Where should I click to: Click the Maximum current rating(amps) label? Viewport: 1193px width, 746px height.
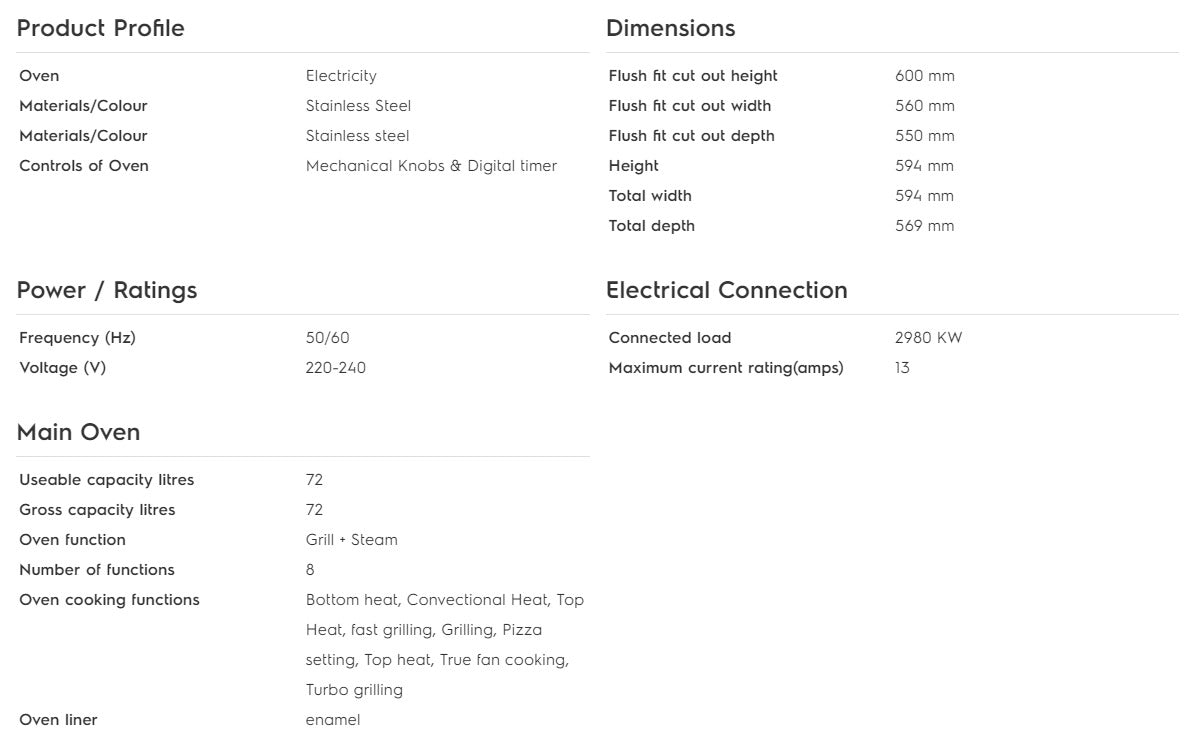(x=726, y=368)
